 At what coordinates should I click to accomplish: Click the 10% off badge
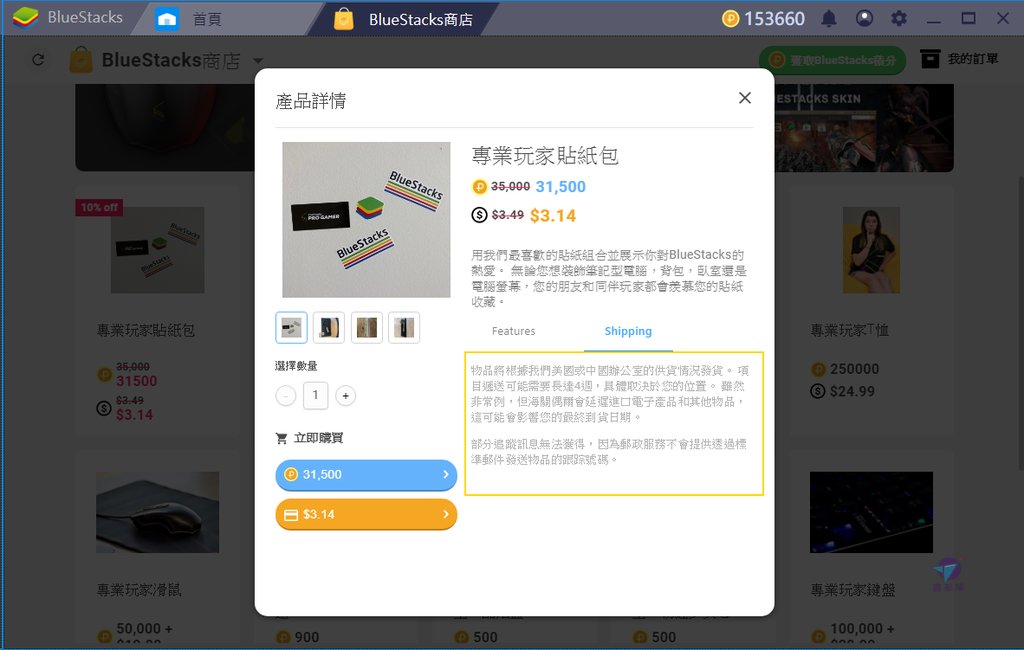(99, 208)
